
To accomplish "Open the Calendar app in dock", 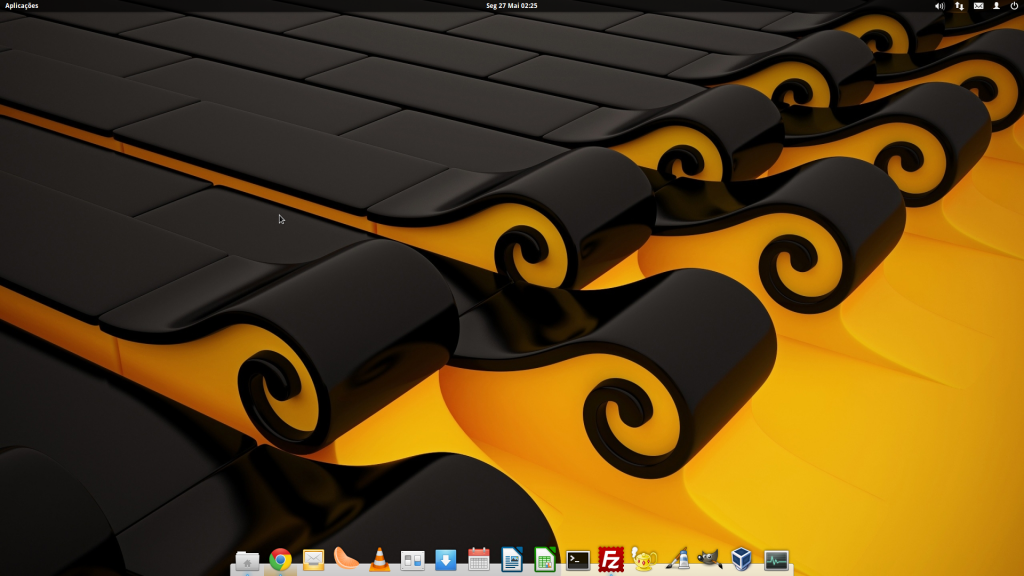I will pyautogui.click(x=479, y=560).
